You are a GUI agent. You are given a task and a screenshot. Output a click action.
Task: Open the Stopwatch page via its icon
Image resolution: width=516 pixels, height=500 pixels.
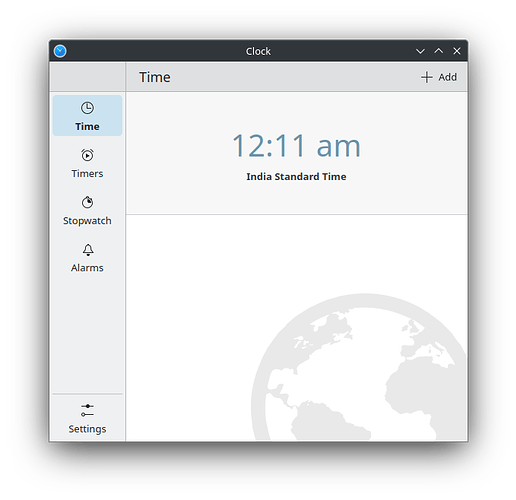point(87,202)
